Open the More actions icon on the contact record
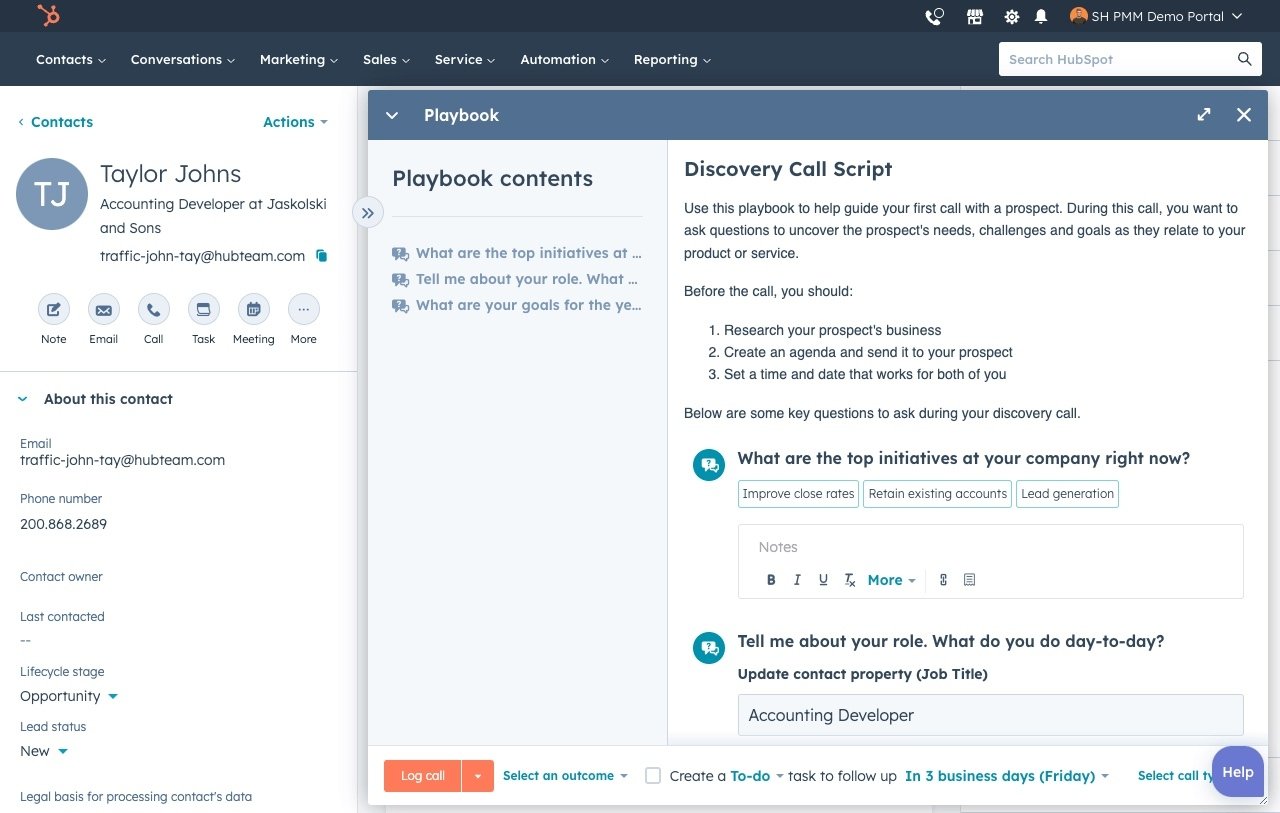The height and width of the screenshot is (813, 1280). (303, 310)
